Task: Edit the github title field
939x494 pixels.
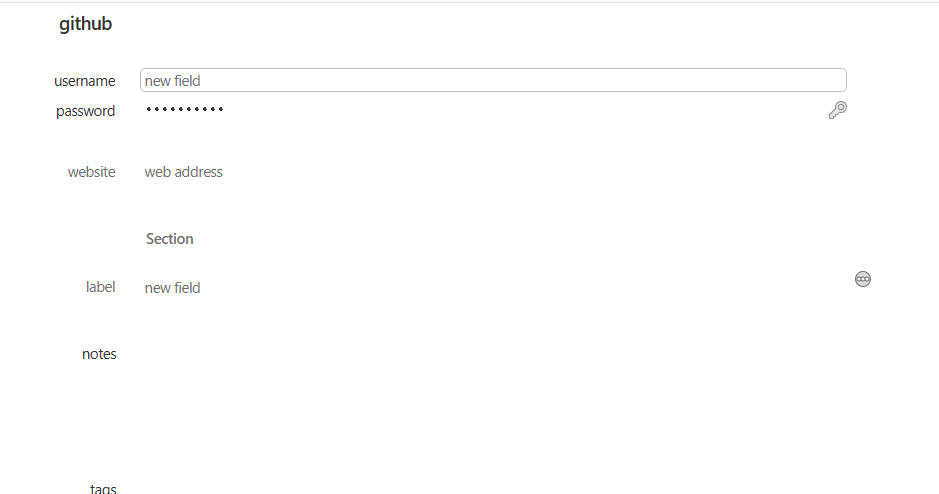Action: (x=86, y=24)
